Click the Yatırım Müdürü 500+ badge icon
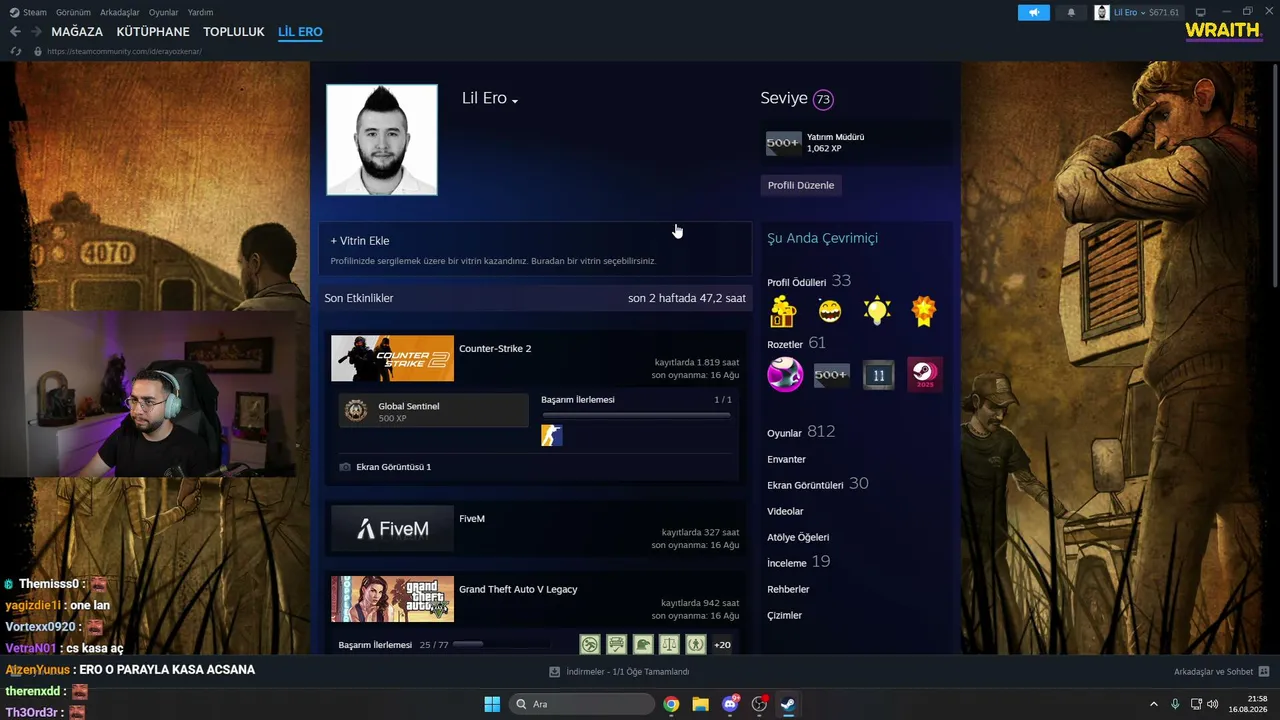1280x720 pixels. point(784,143)
